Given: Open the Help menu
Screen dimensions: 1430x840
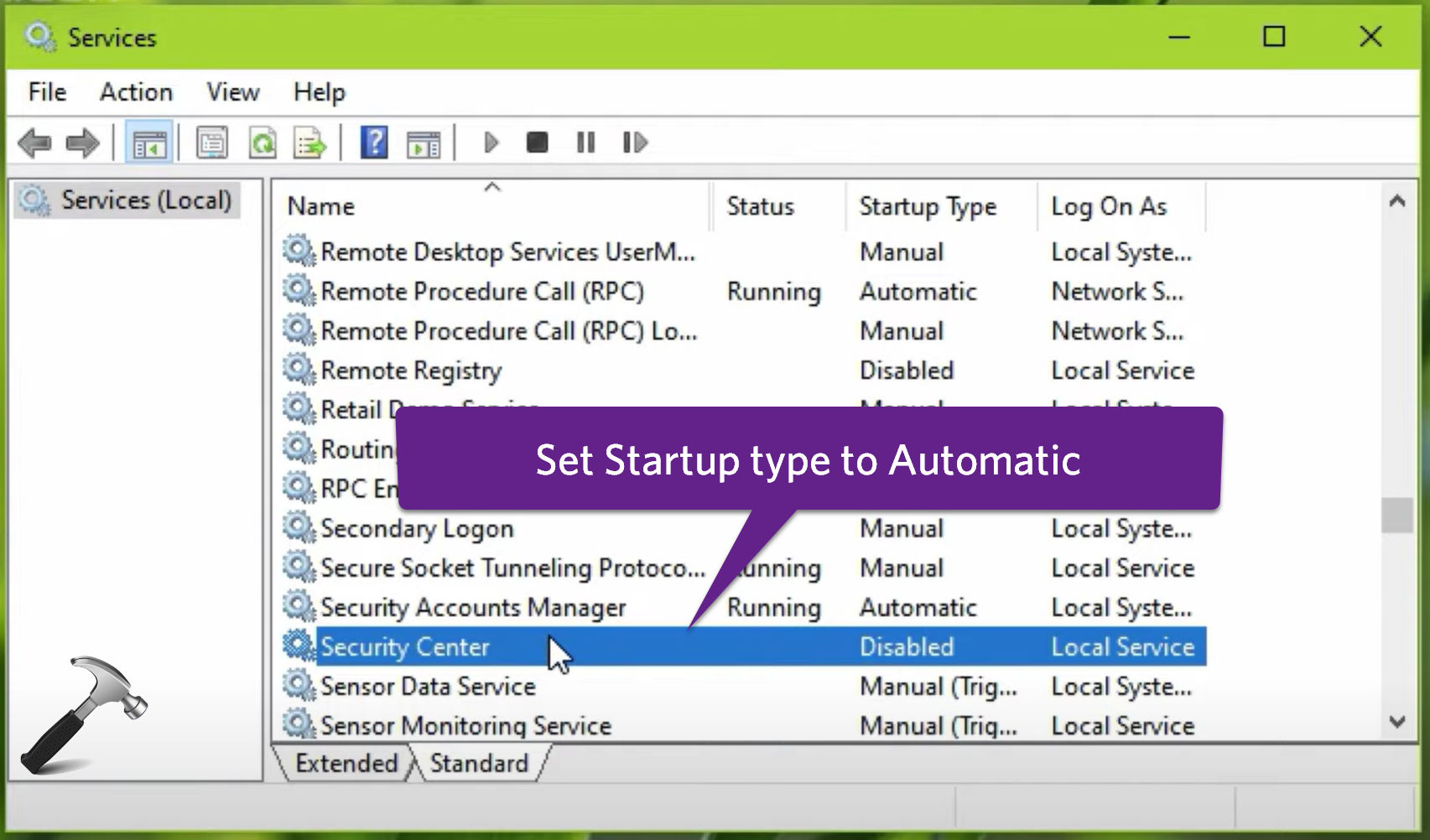Looking at the screenshot, I should pyautogui.click(x=320, y=92).
